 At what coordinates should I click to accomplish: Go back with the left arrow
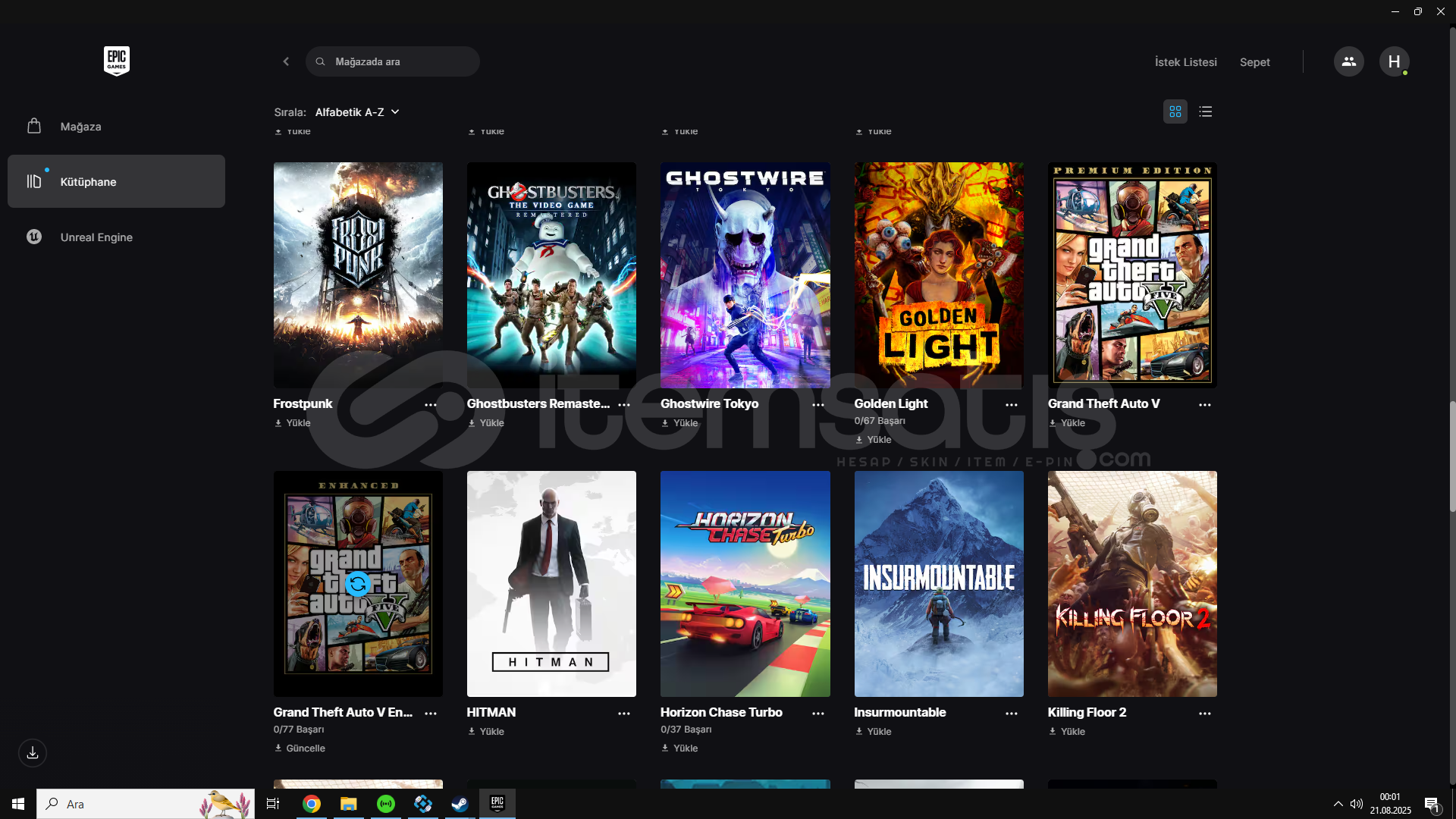pos(286,61)
